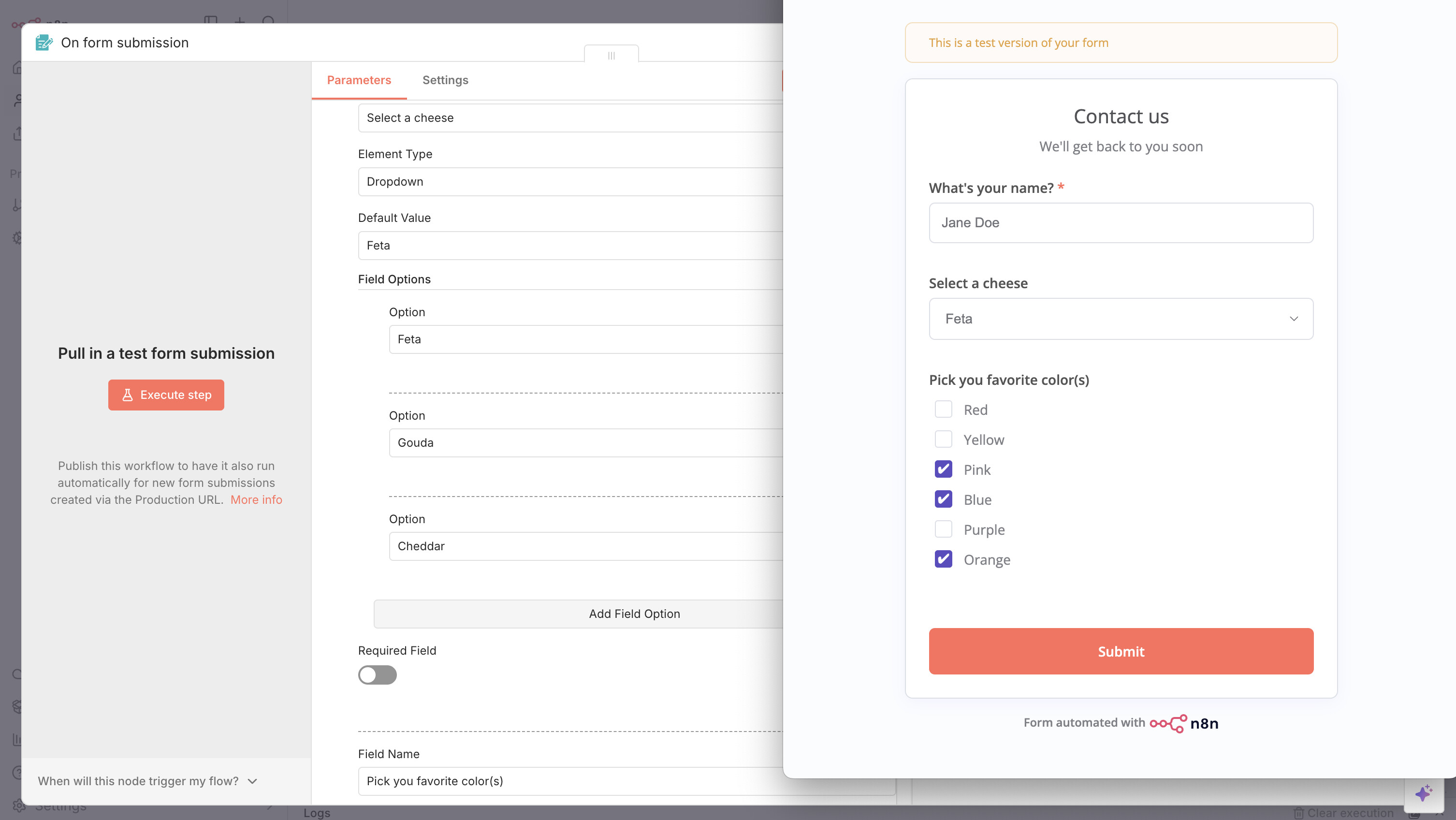Viewport: 1456px width, 820px height.
Task: Open the AI Assistant sparkle icon at bottom right
Action: click(1424, 794)
